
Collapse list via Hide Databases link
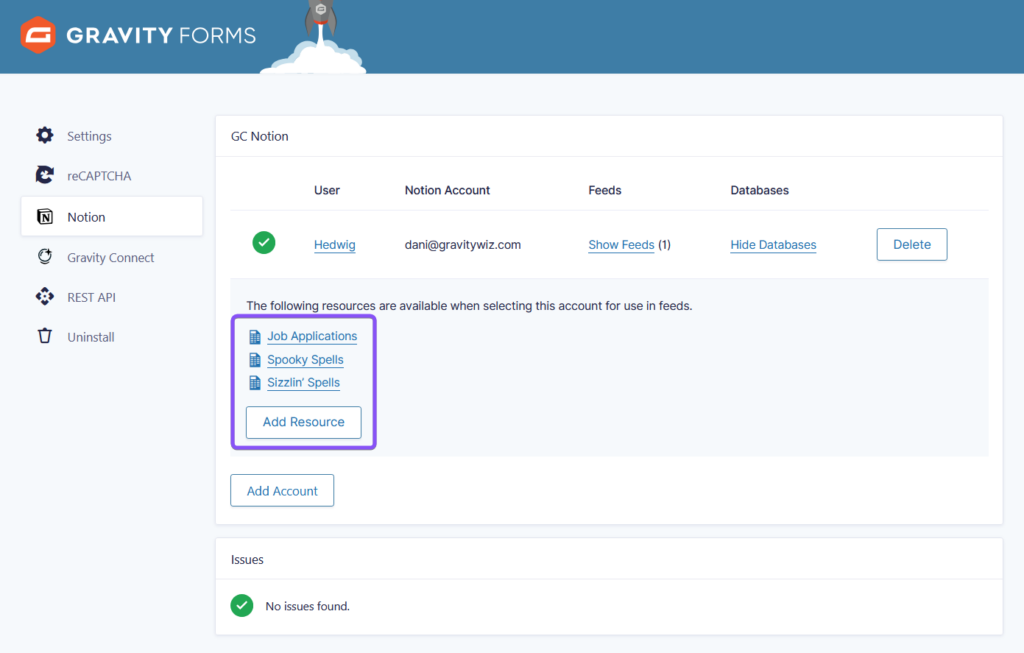pos(773,245)
